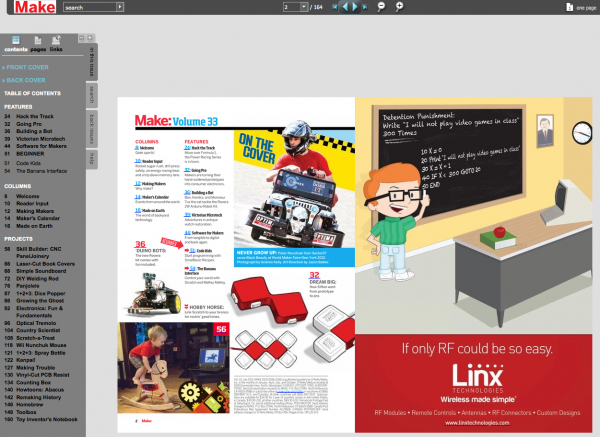Go to the next page
The height and width of the screenshot is (437, 600).
point(355,7)
